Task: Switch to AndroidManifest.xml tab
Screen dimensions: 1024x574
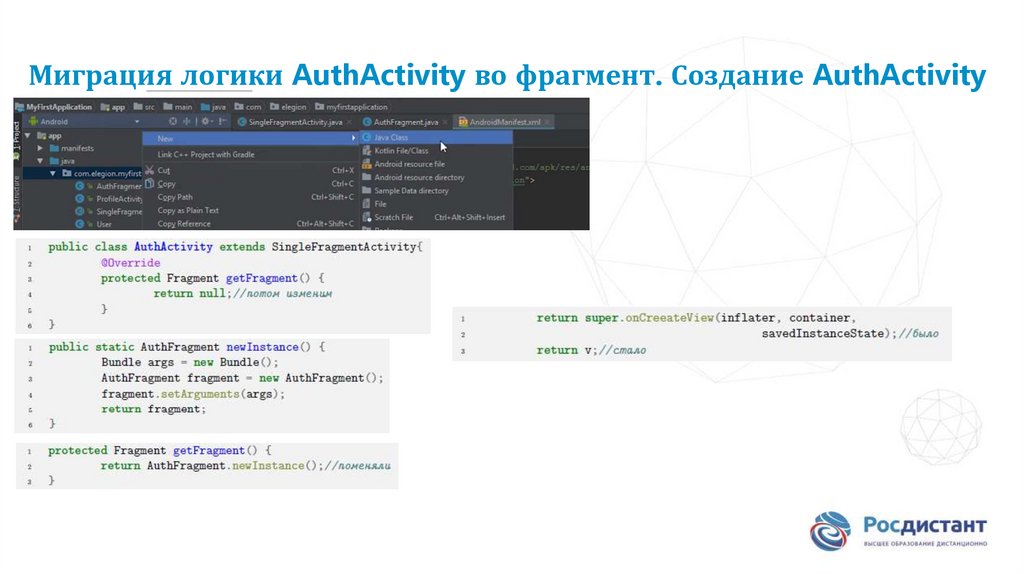Action: pos(505,122)
